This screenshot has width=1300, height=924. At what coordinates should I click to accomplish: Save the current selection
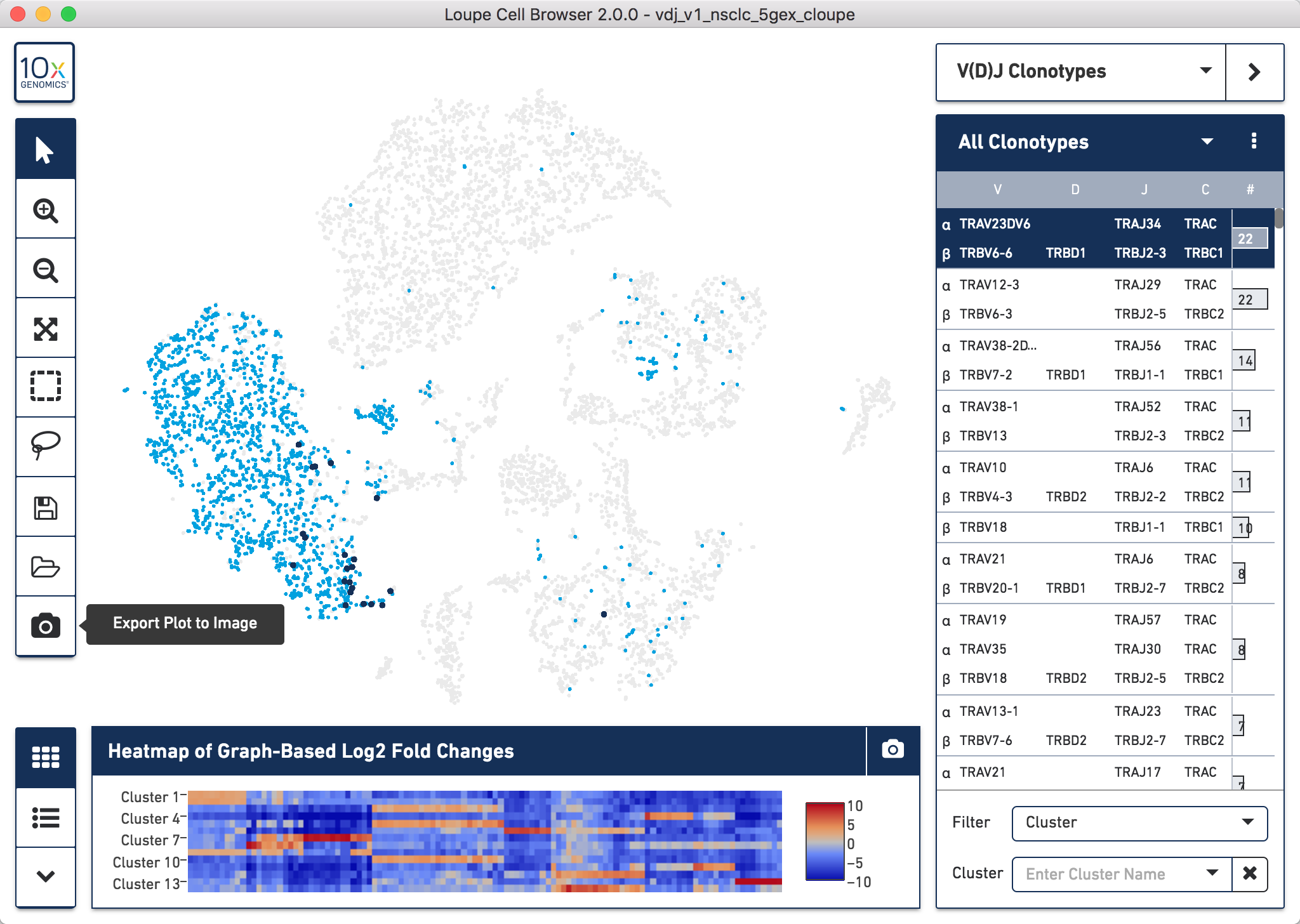45,506
